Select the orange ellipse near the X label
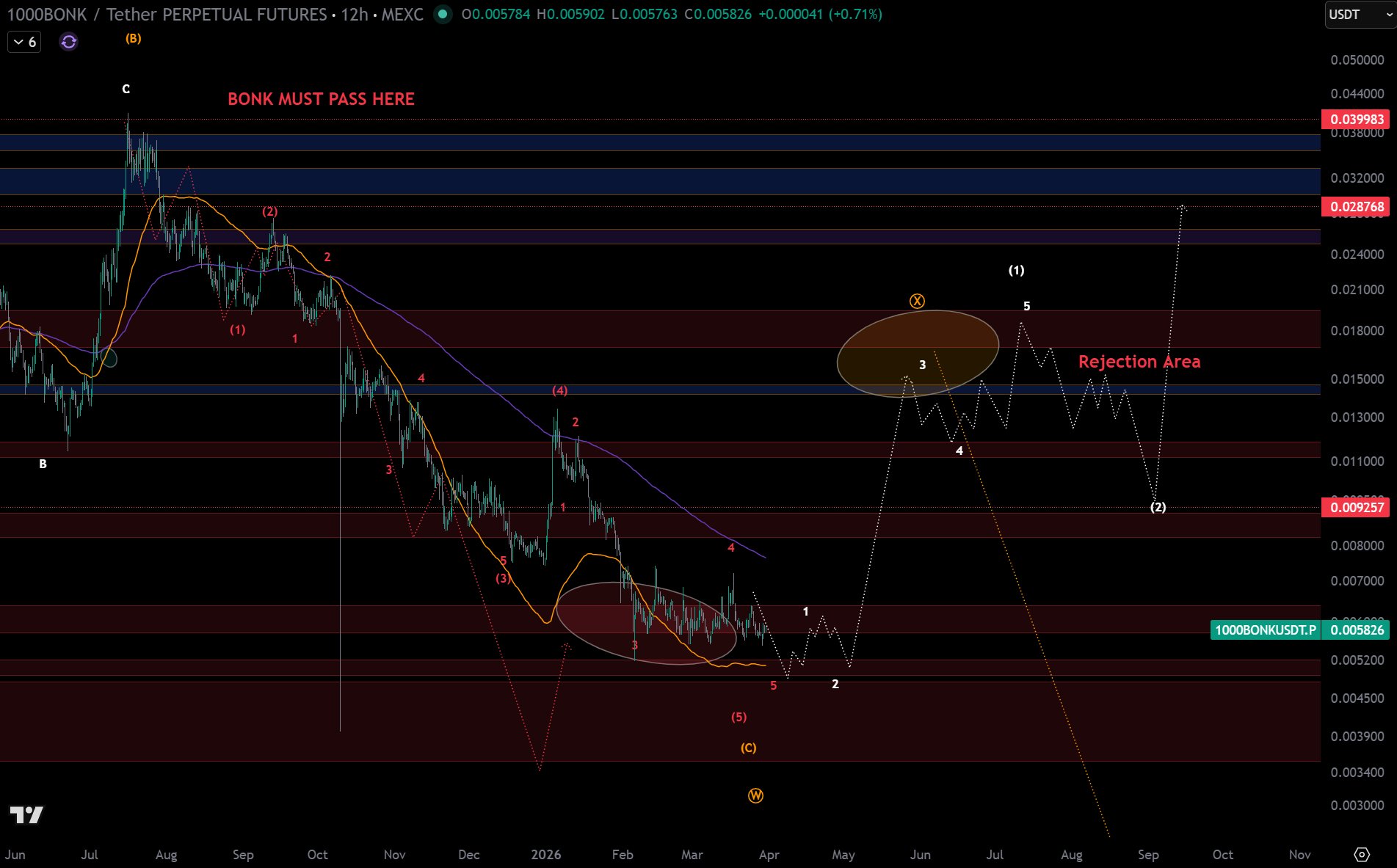 pos(918,354)
